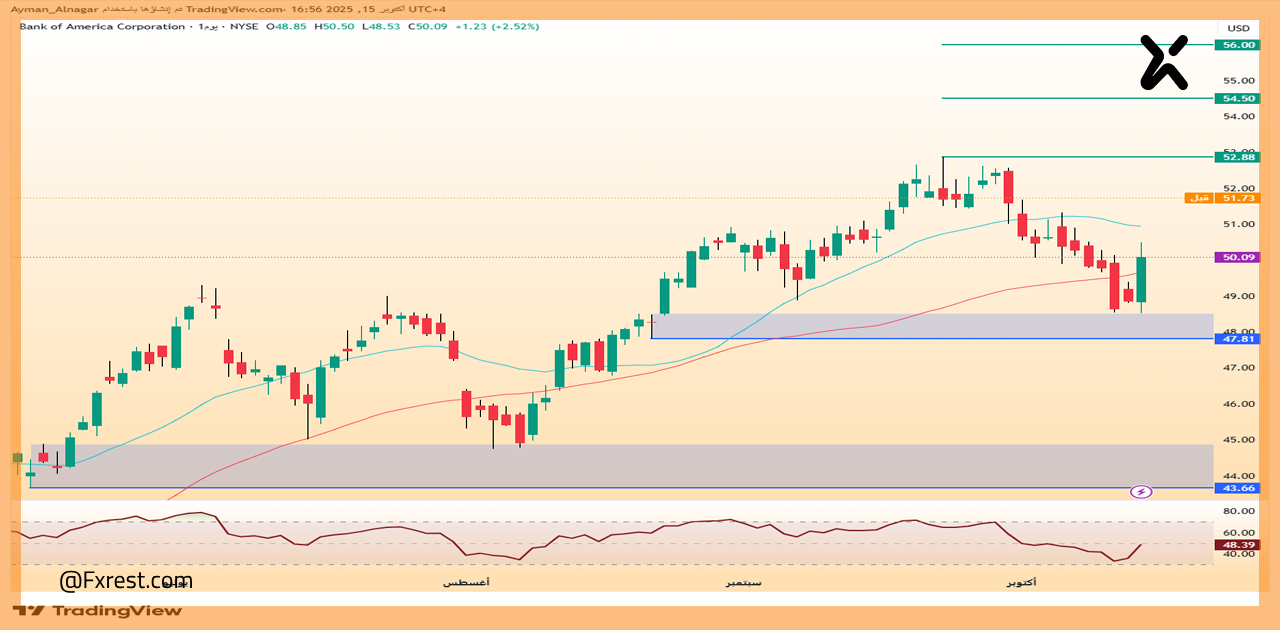Click the purple 50.09 current price label

click(1236, 257)
